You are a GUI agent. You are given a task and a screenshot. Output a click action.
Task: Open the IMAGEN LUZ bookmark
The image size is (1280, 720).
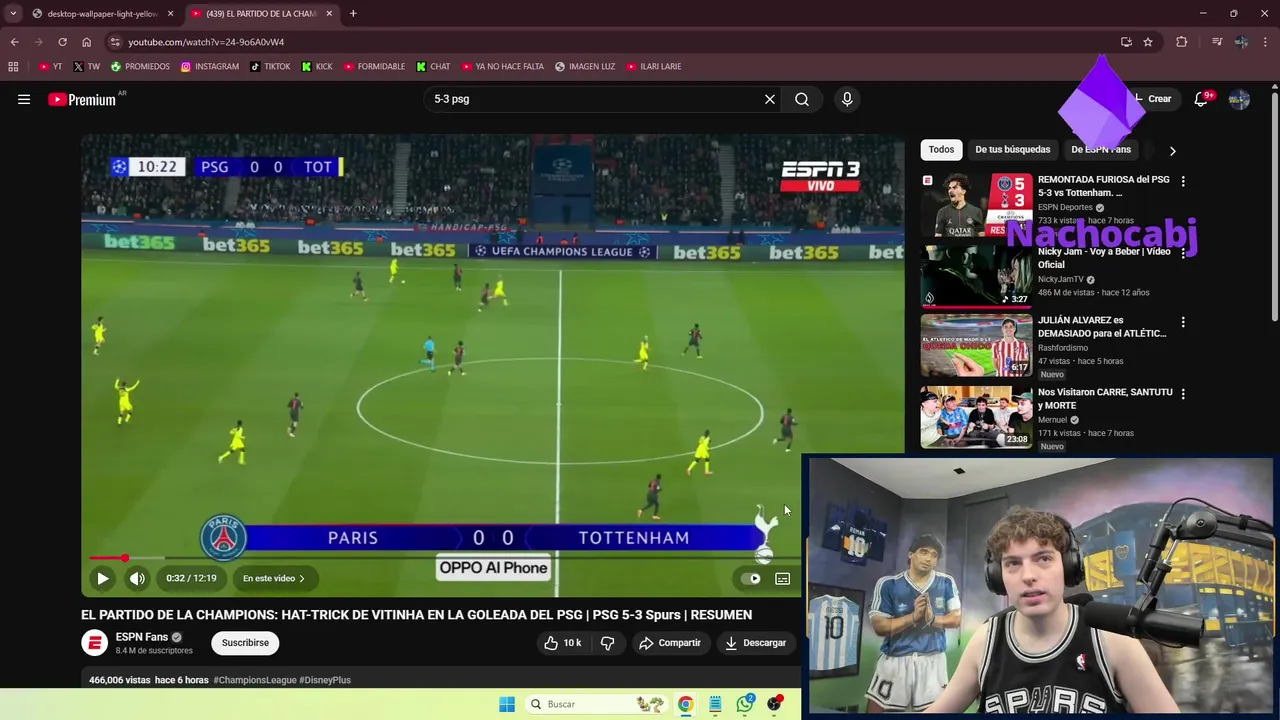585,67
